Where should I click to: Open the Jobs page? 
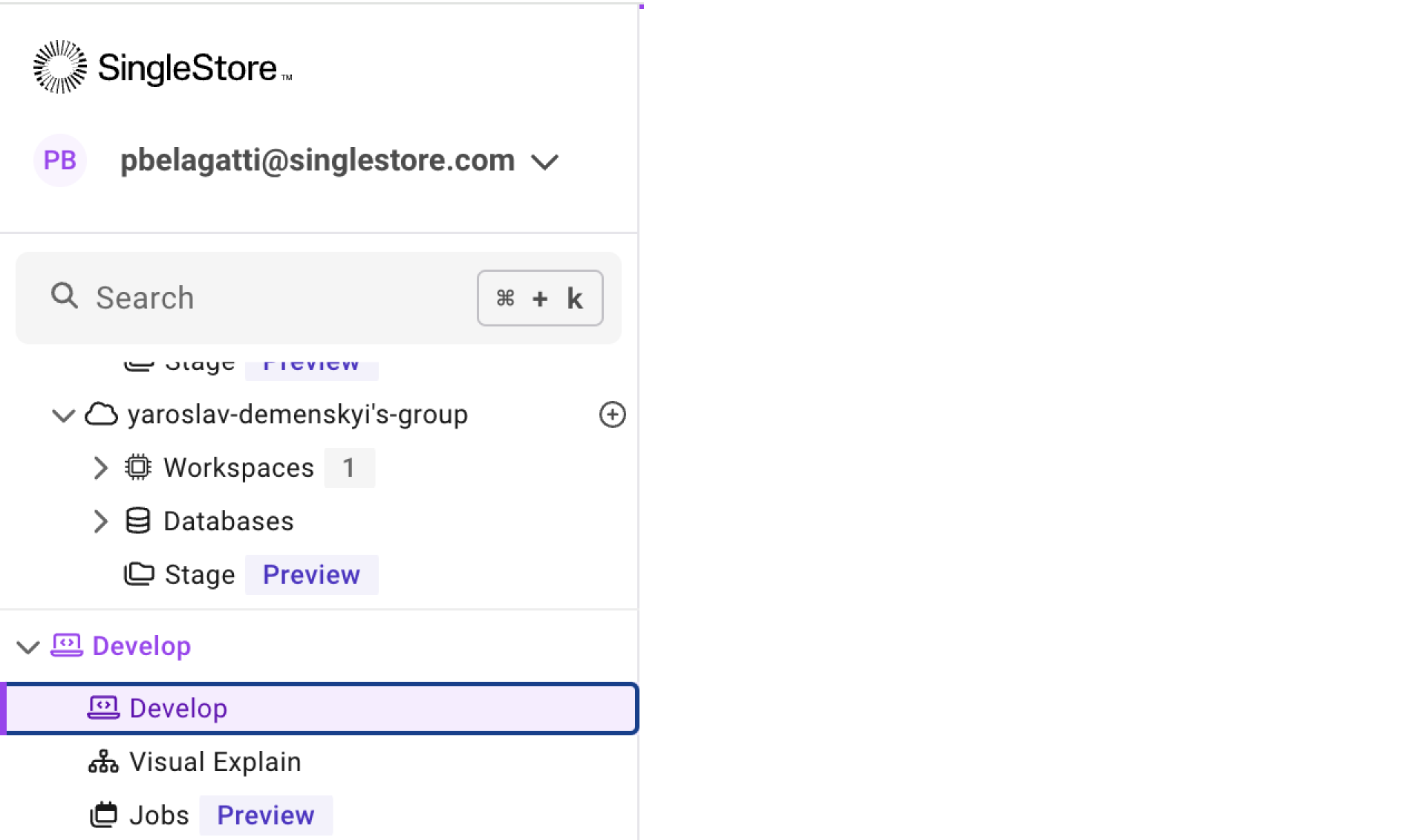(x=159, y=815)
